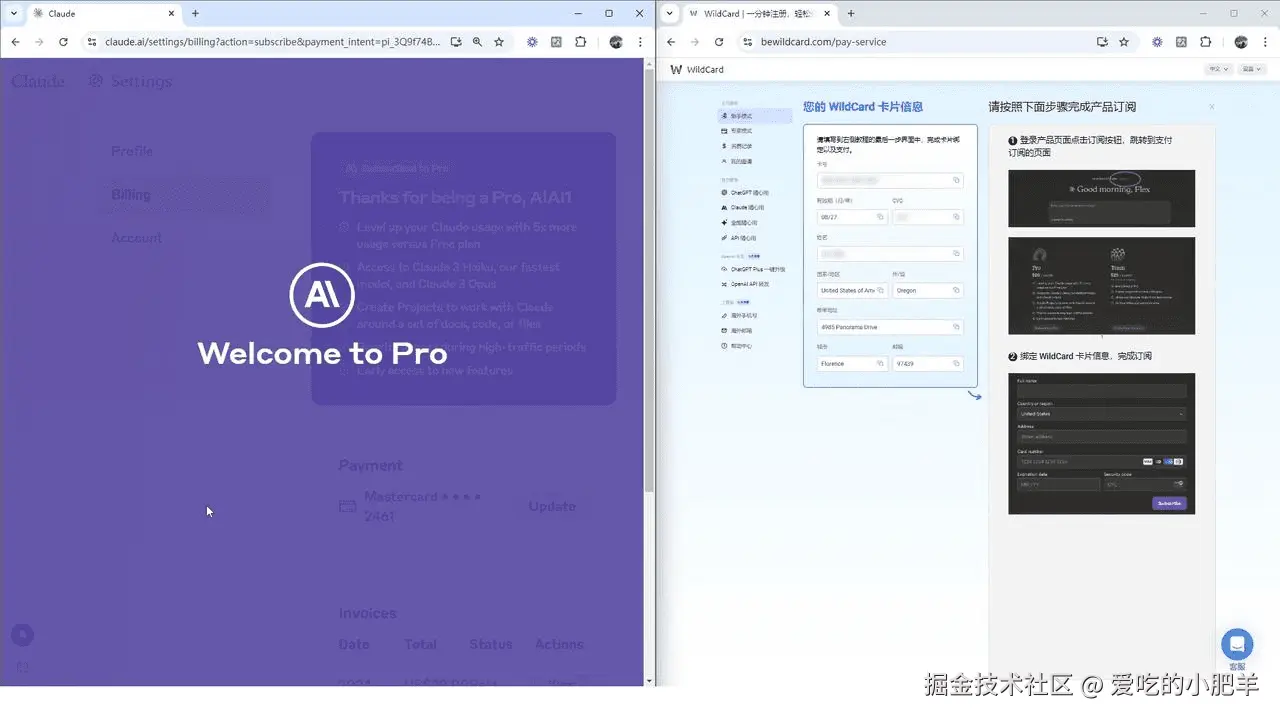Click the 4985 Panorama Drive field
Image resolution: width=1280 pixels, height=719 pixels.
890,327
